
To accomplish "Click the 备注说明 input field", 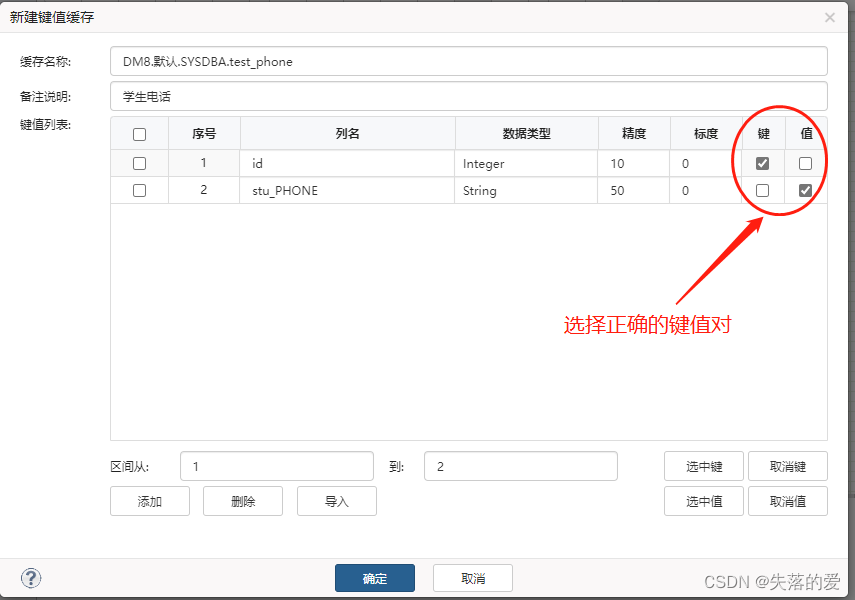I will pos(469,97).
